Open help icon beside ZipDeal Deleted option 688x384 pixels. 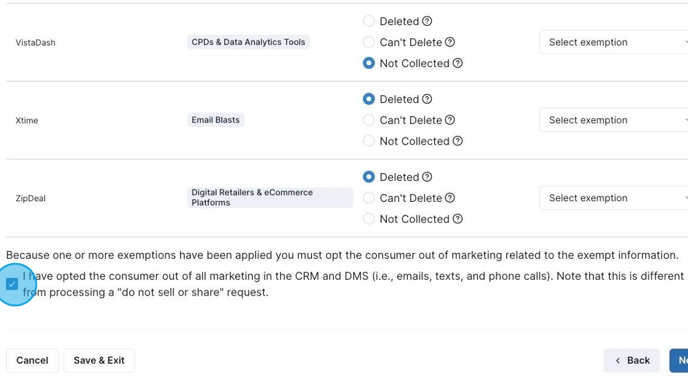(427, 177)
